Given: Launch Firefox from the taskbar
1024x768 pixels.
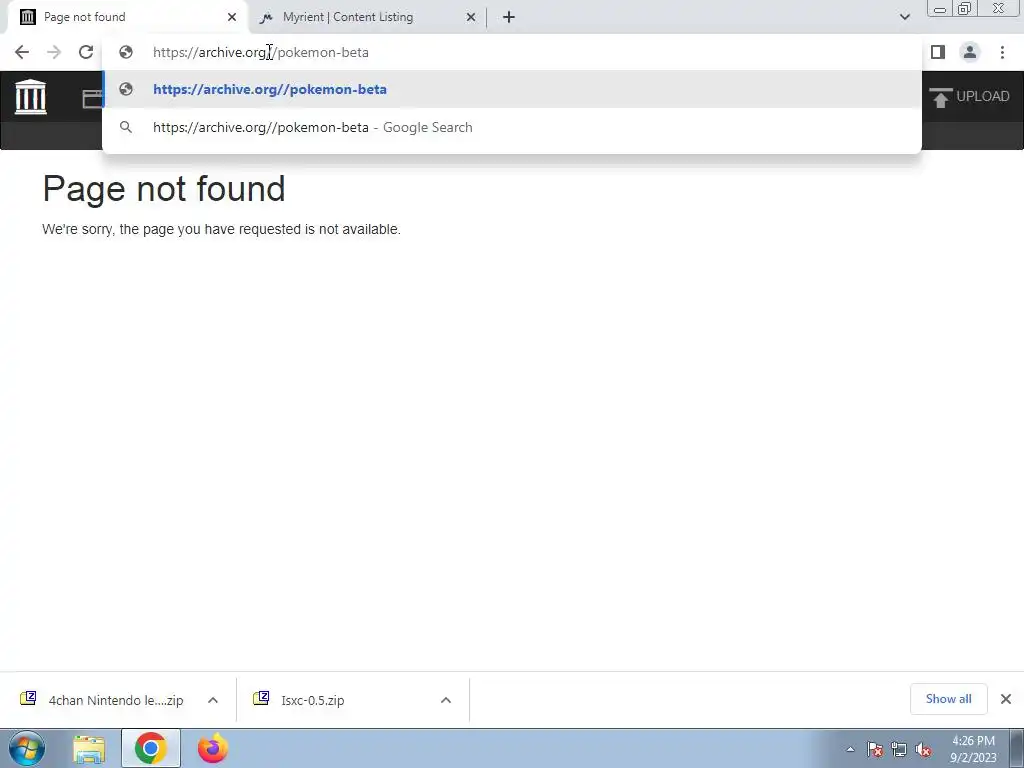Looking at the screenshot, I should tap(213, 748).
